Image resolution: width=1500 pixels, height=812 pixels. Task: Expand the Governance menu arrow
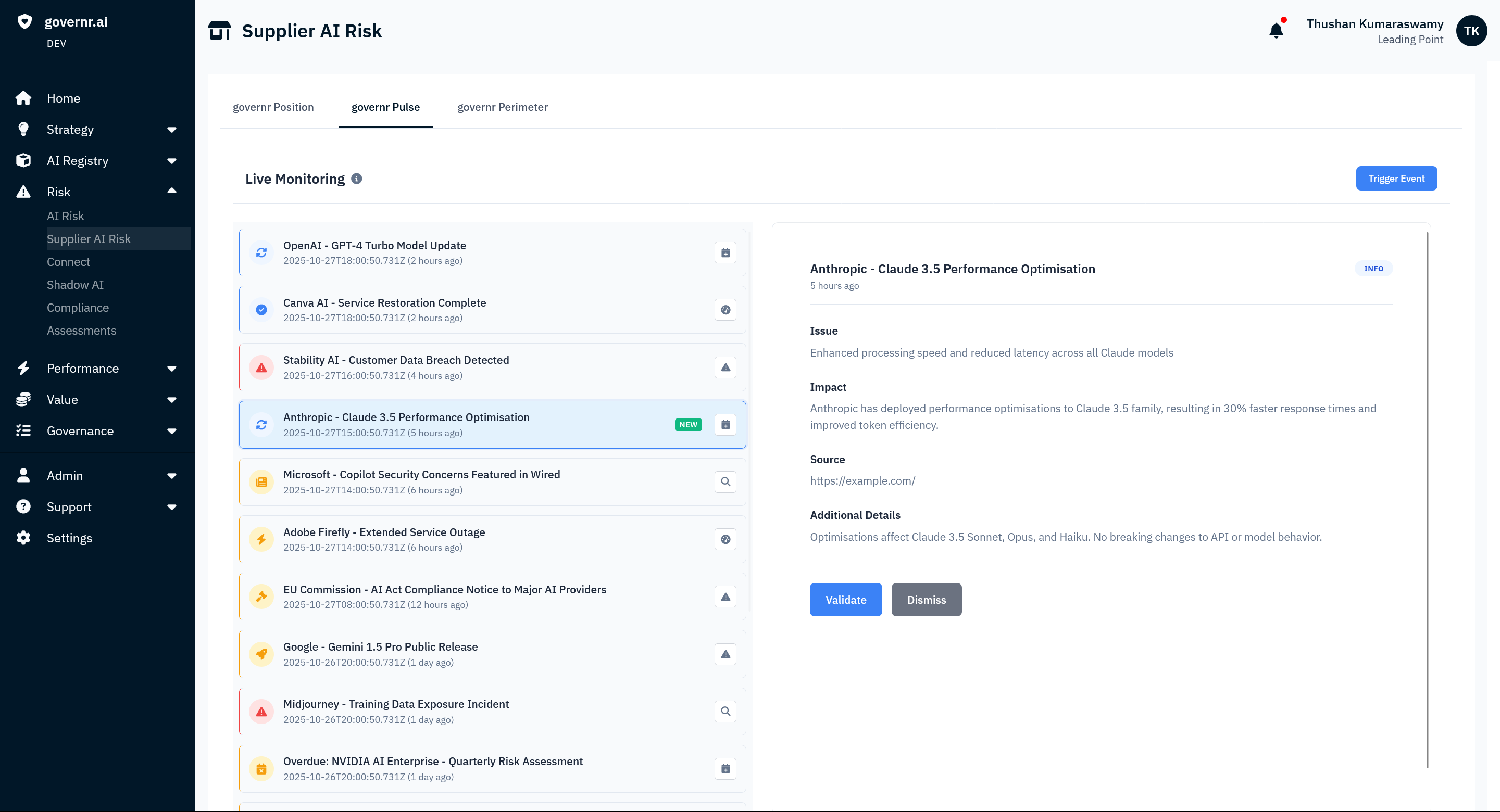point(171,431)
